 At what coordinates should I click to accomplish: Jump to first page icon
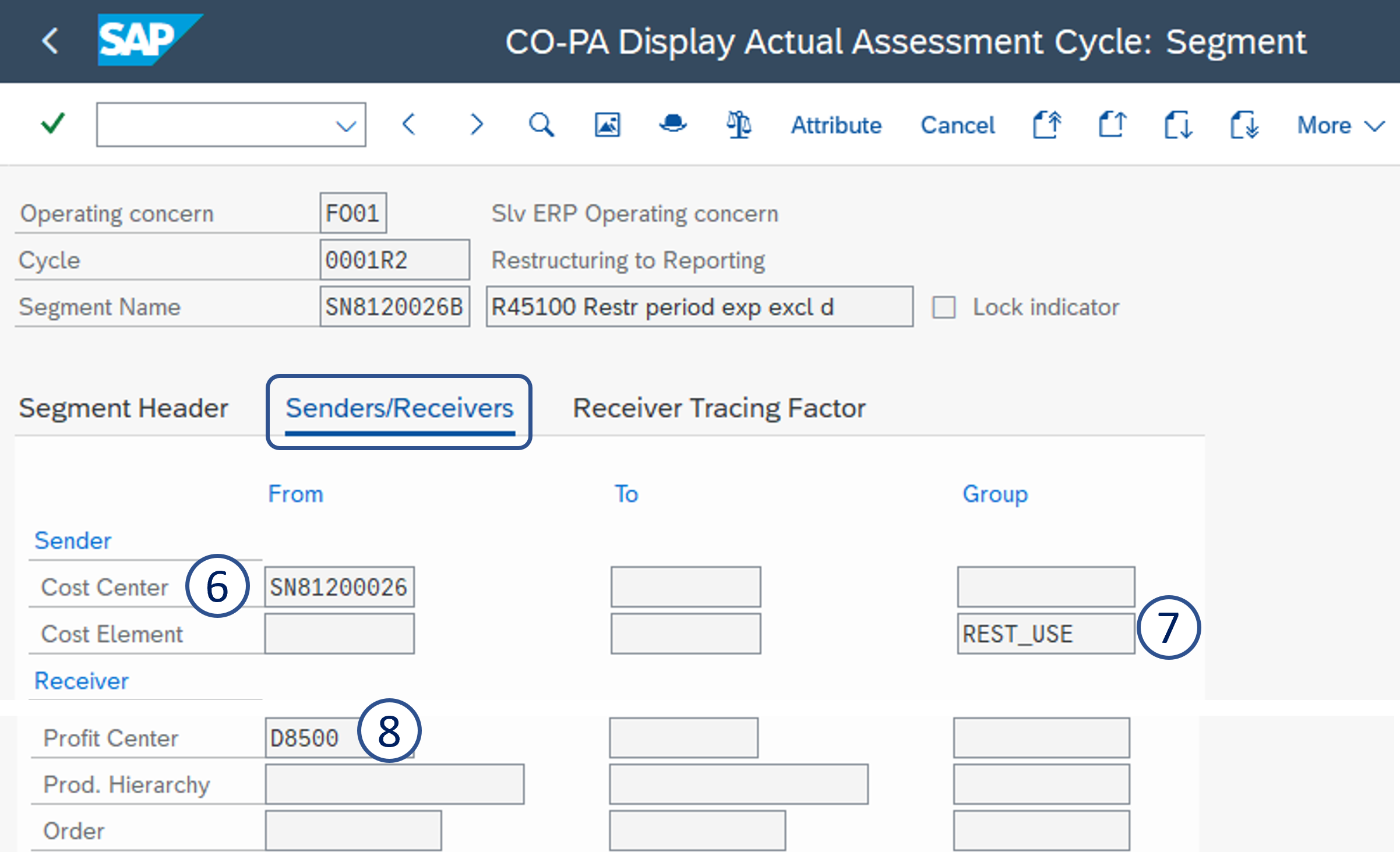pos(1047,125)
